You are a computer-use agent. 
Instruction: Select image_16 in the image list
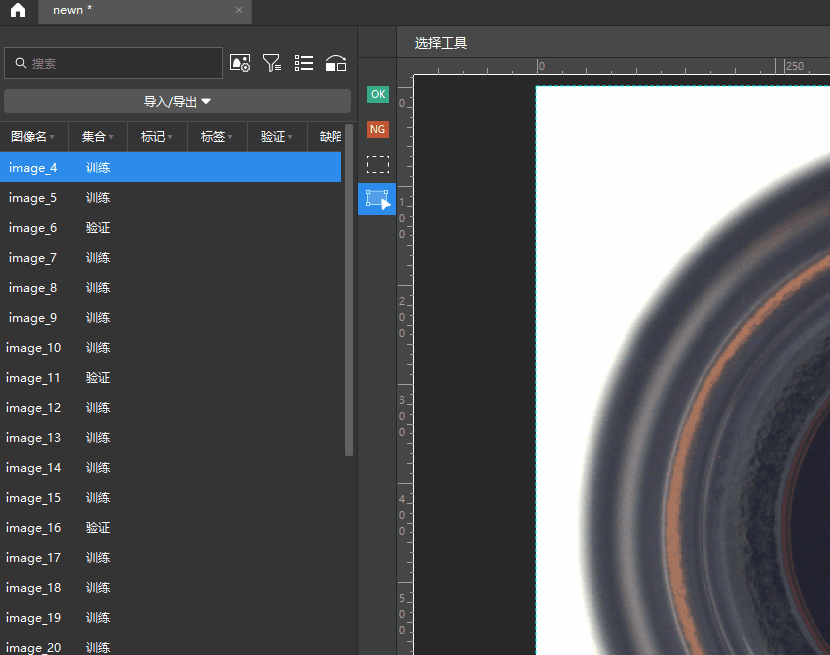(x=170, y=527)
